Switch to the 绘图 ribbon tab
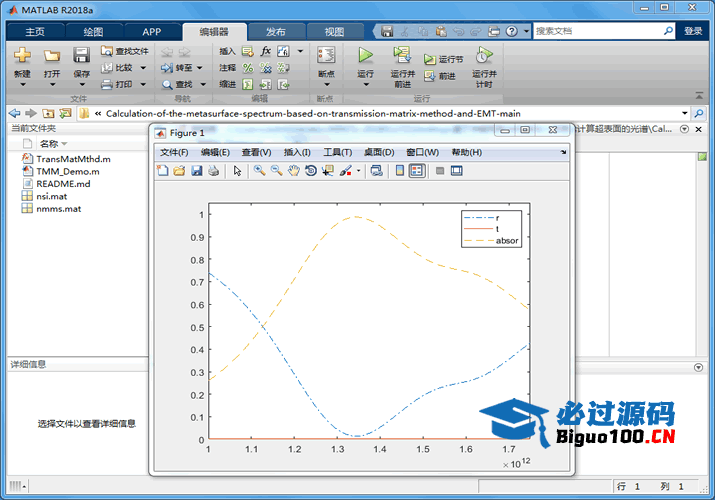This screenshot has width=715, height=500. 92,32
